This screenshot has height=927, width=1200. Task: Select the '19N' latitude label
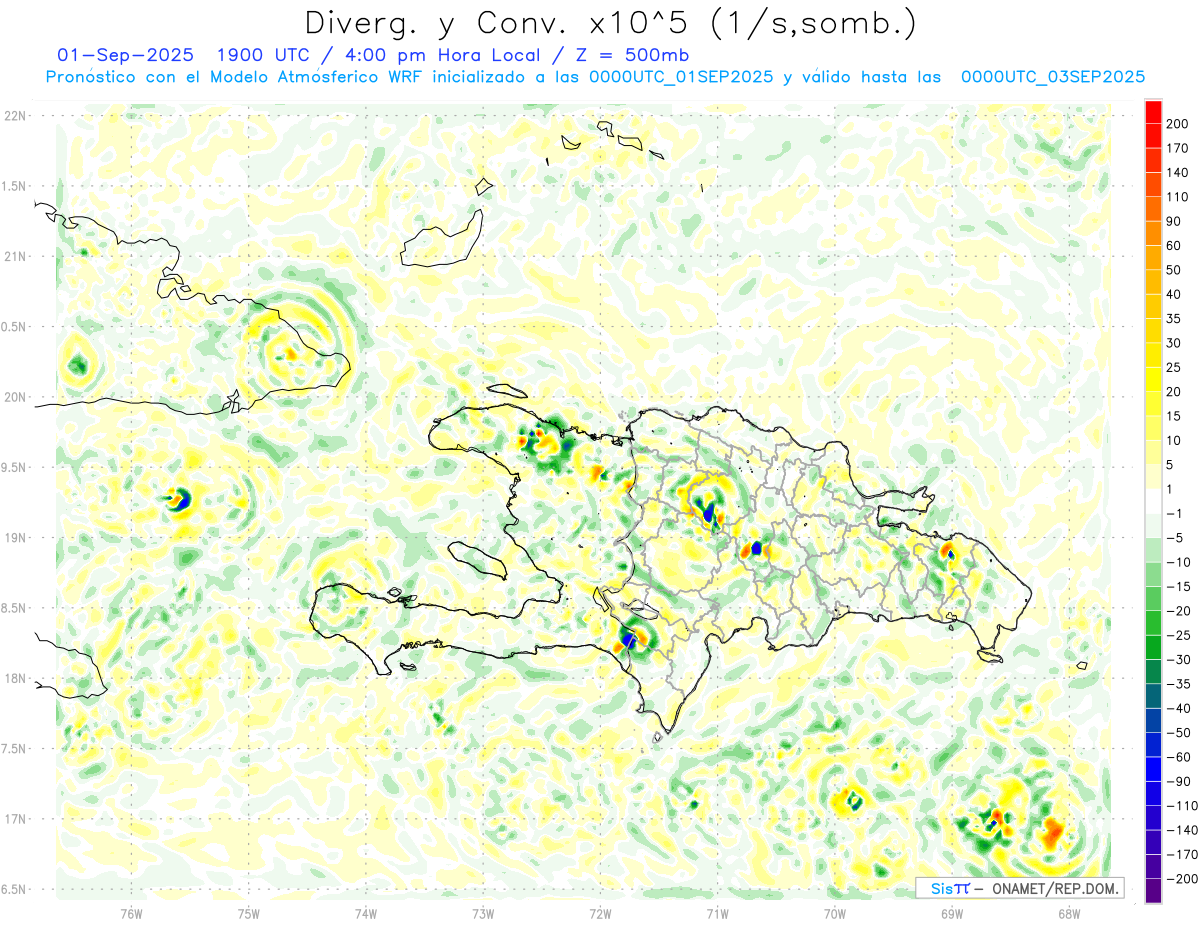coord(15,538)
